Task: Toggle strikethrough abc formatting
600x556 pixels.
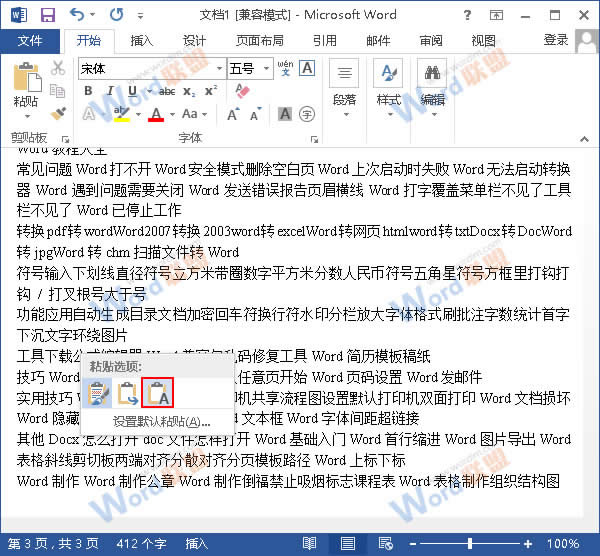Action: coord(167,91)
